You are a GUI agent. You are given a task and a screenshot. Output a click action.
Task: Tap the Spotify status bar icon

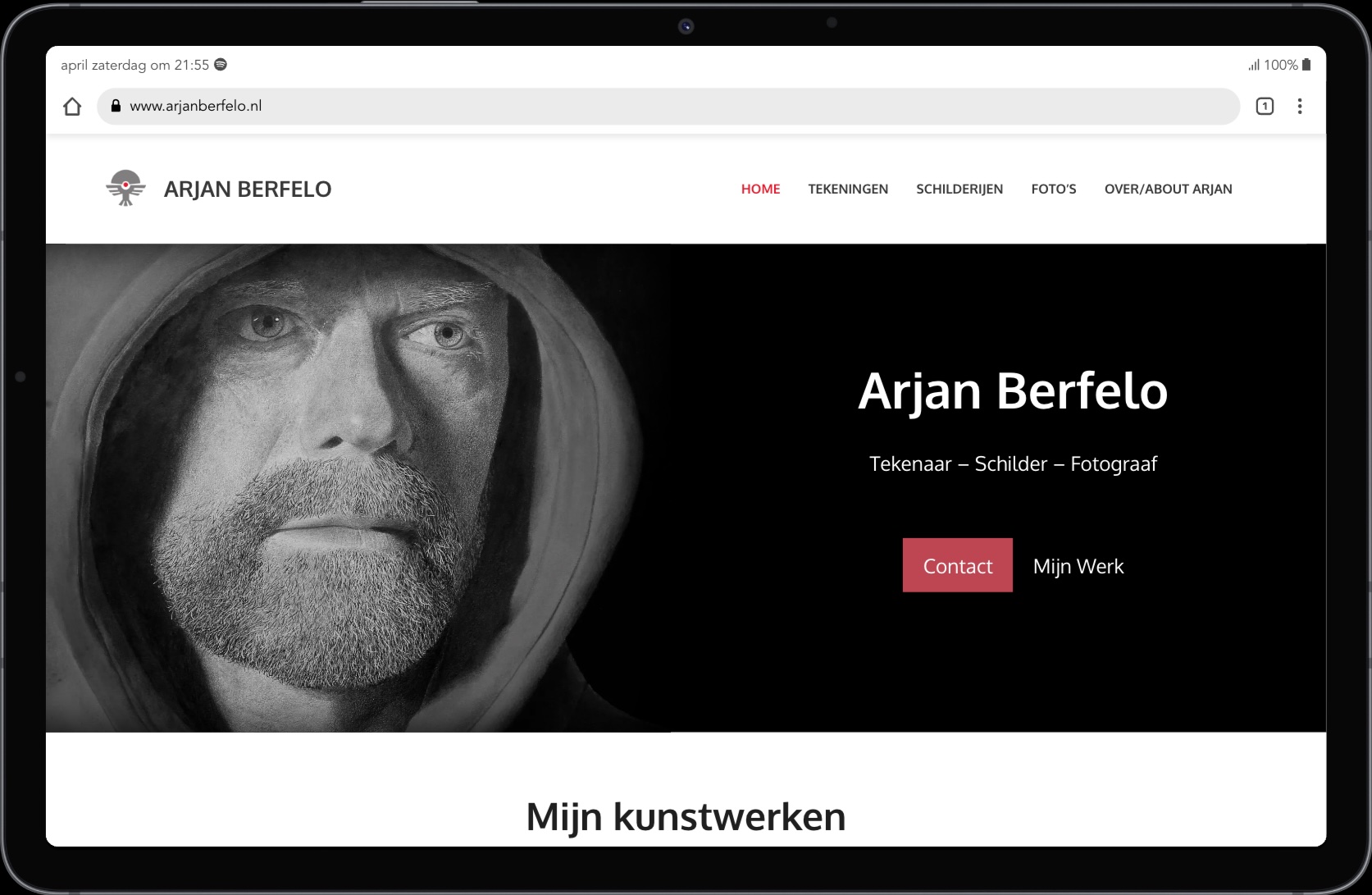[x=221, y=64]
